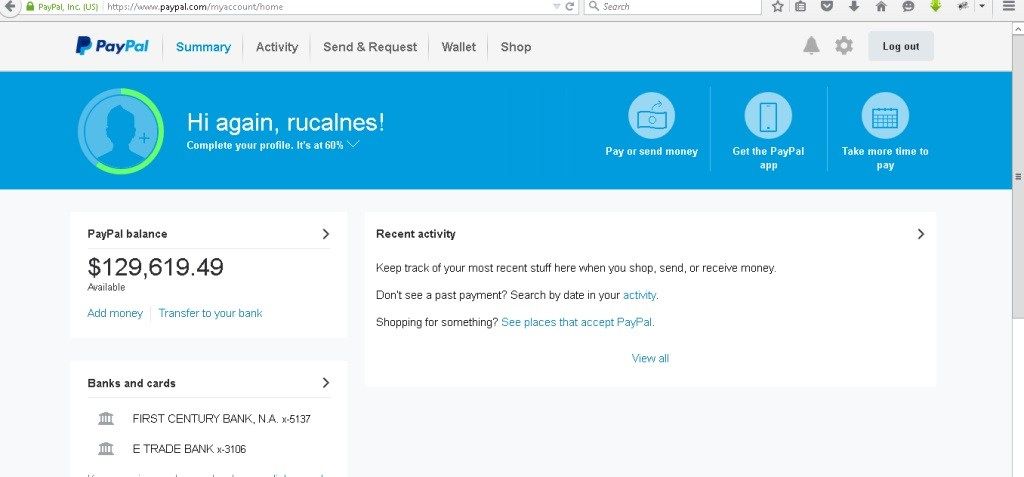Expand the Complete your profile chevron
This screenshot has width=1024, height=477.
[x=353, y=144]
